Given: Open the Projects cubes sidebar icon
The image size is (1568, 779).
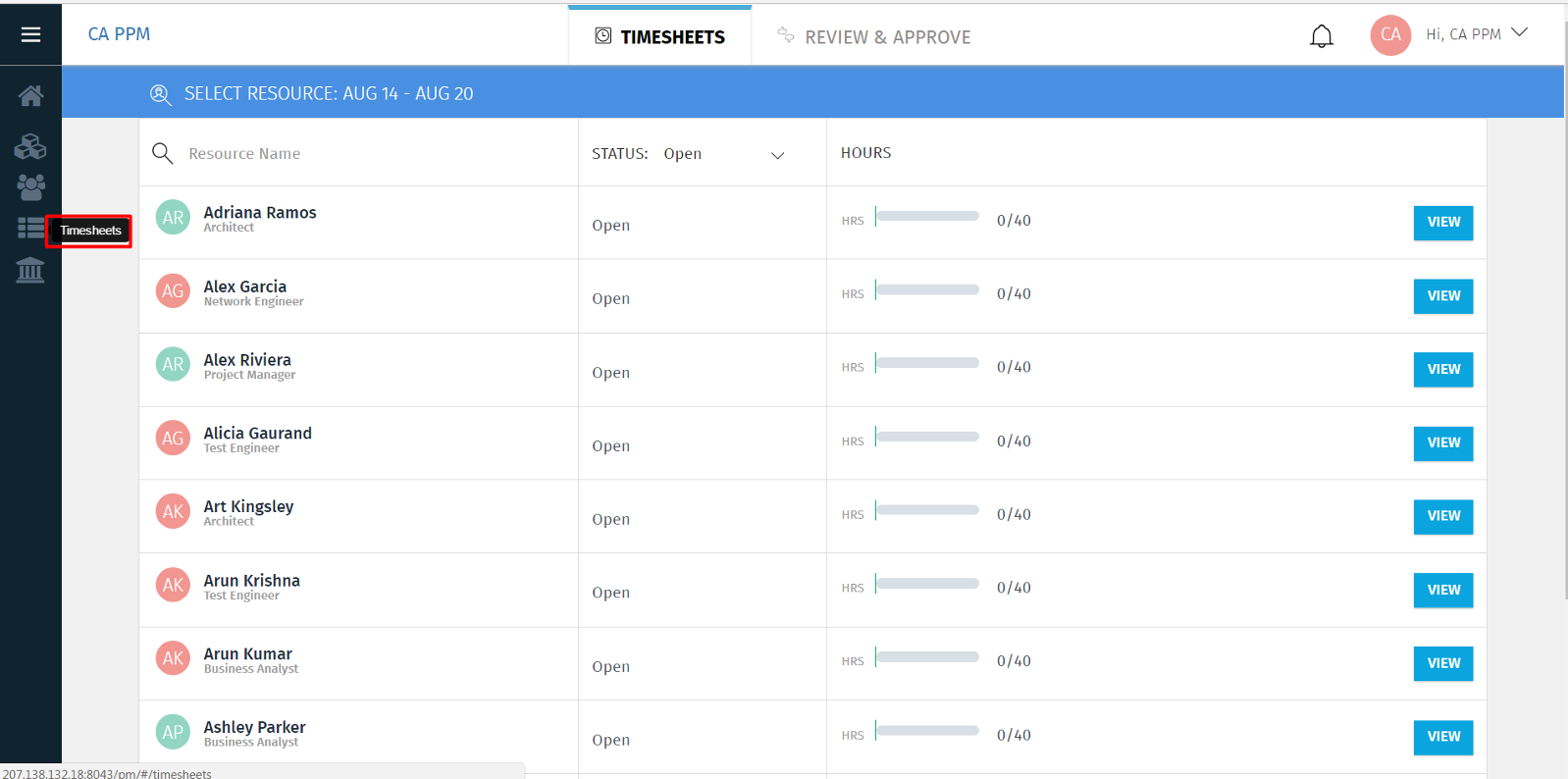Looking at the screenshot, I should pyautogui.click(x=30, y=147).
